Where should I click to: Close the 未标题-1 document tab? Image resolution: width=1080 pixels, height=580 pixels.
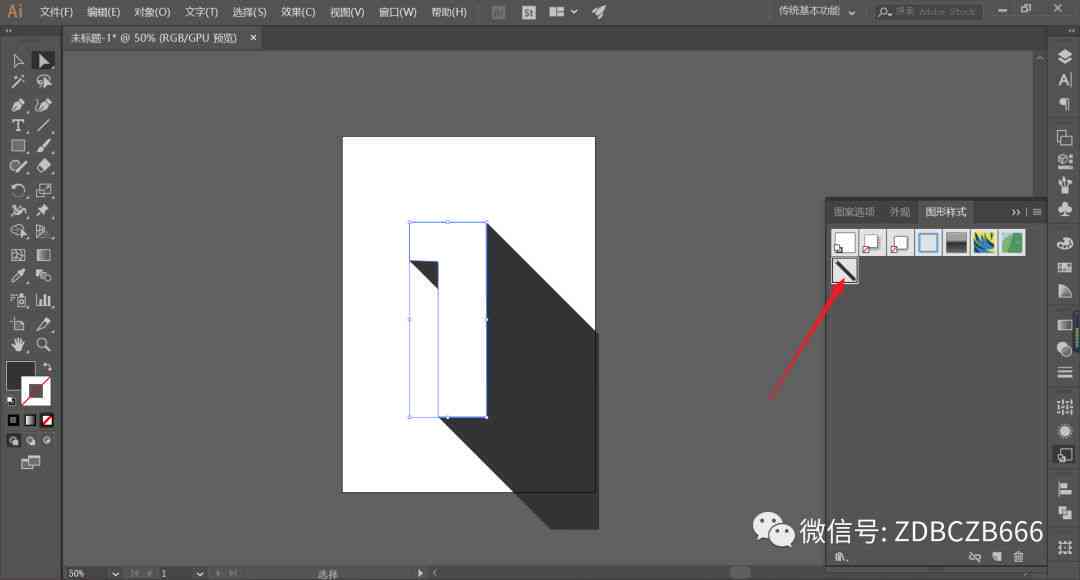[x=253, y=37]
